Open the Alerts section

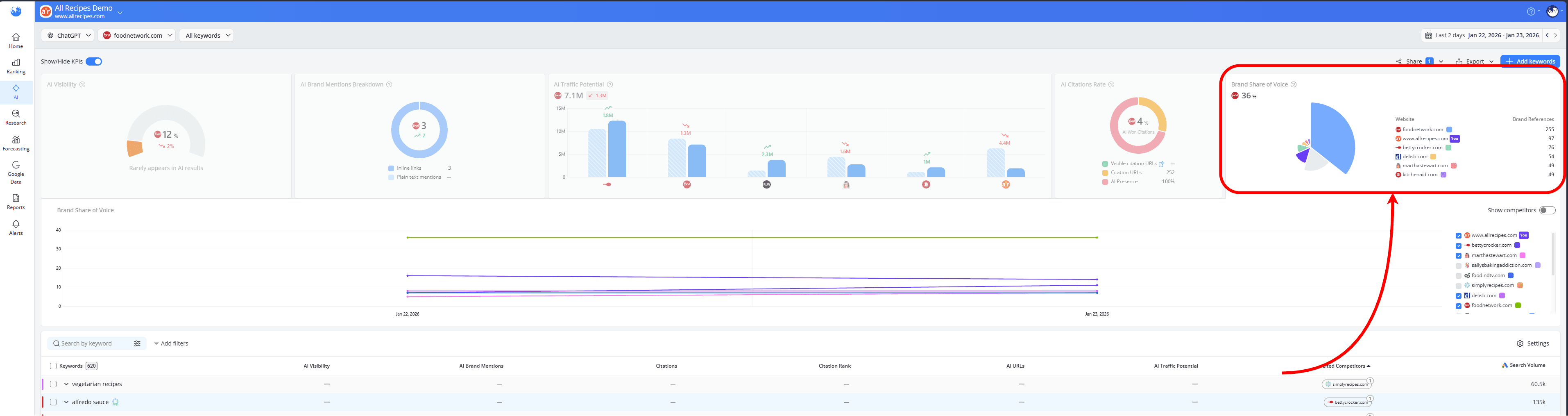pyautogui.click(x=16, y=227)
